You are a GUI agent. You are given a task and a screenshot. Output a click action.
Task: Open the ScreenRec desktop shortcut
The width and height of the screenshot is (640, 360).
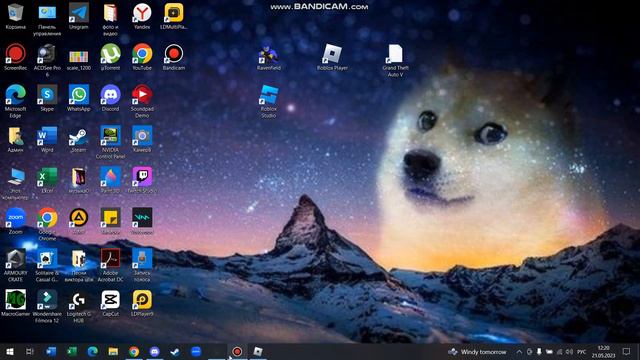click(x=16, y=58)
